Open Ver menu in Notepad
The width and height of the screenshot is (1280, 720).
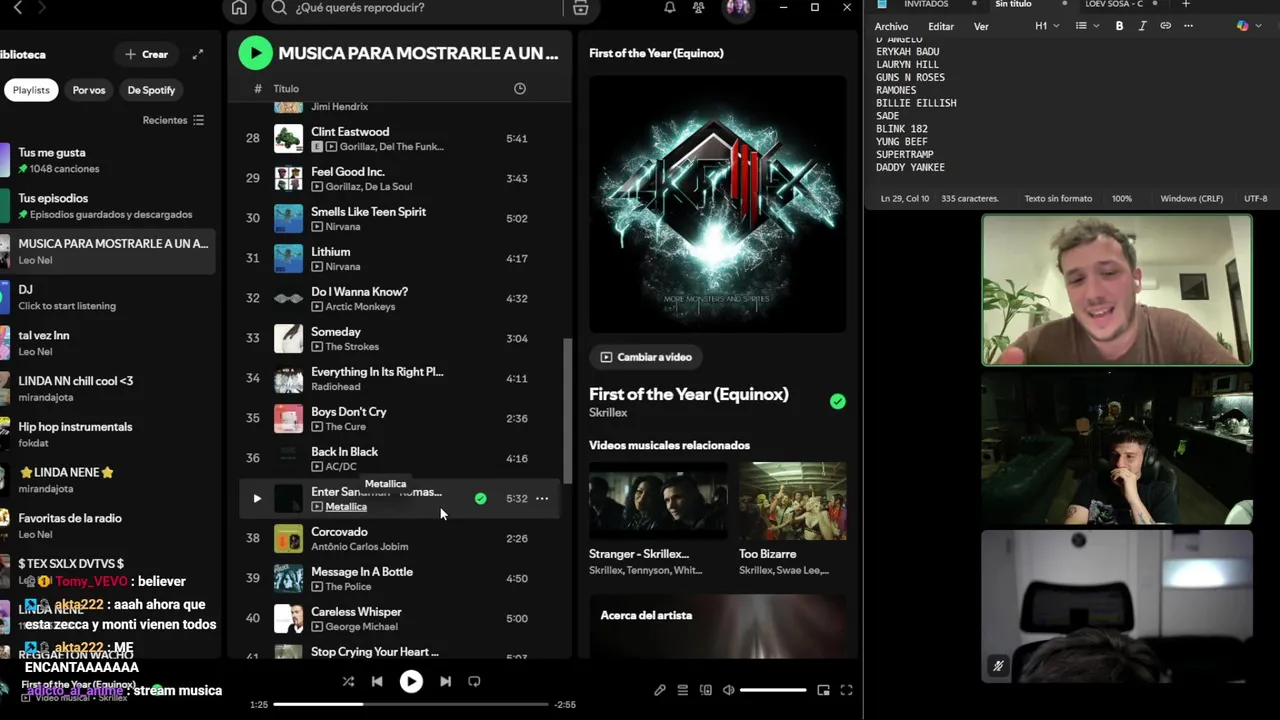[x=981, y=27]
